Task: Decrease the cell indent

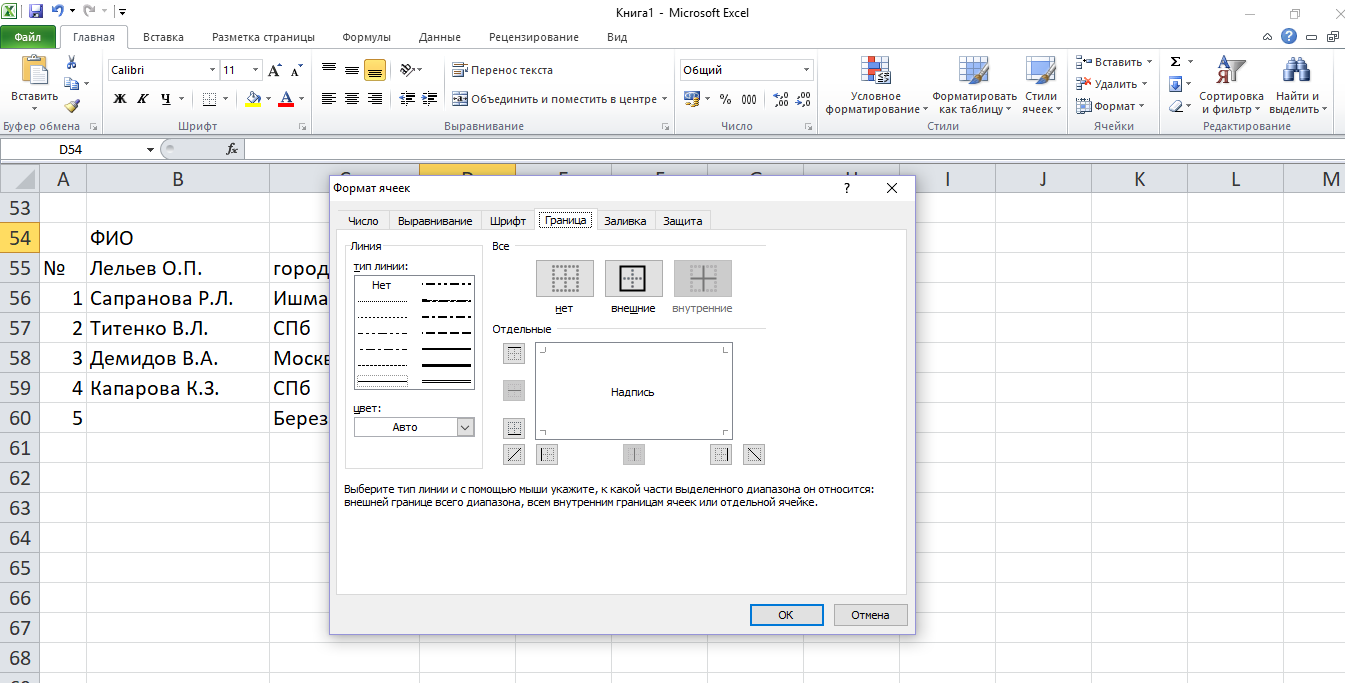Action: tap(407, 98)
